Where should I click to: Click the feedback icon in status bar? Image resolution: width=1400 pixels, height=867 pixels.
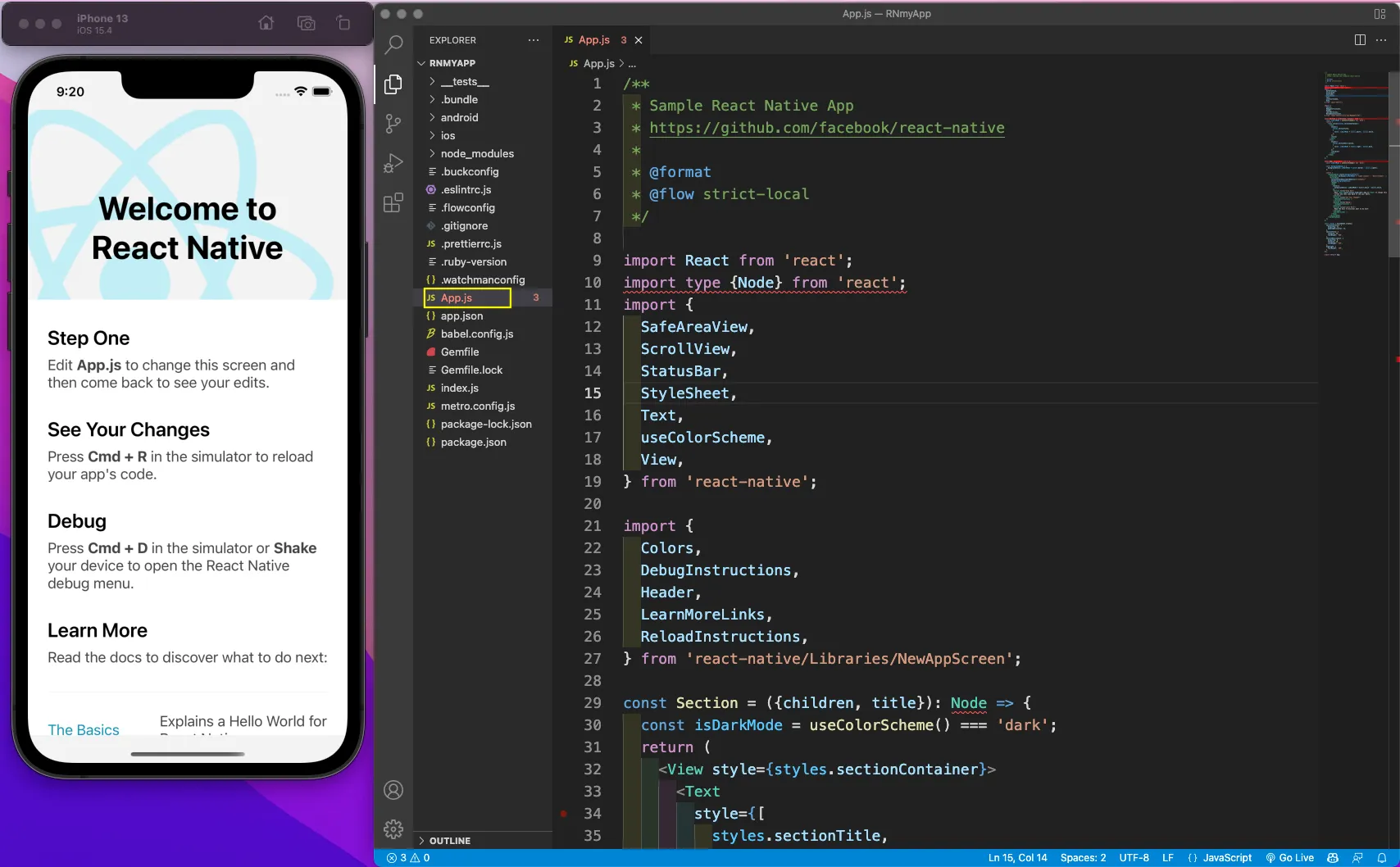1357,858
